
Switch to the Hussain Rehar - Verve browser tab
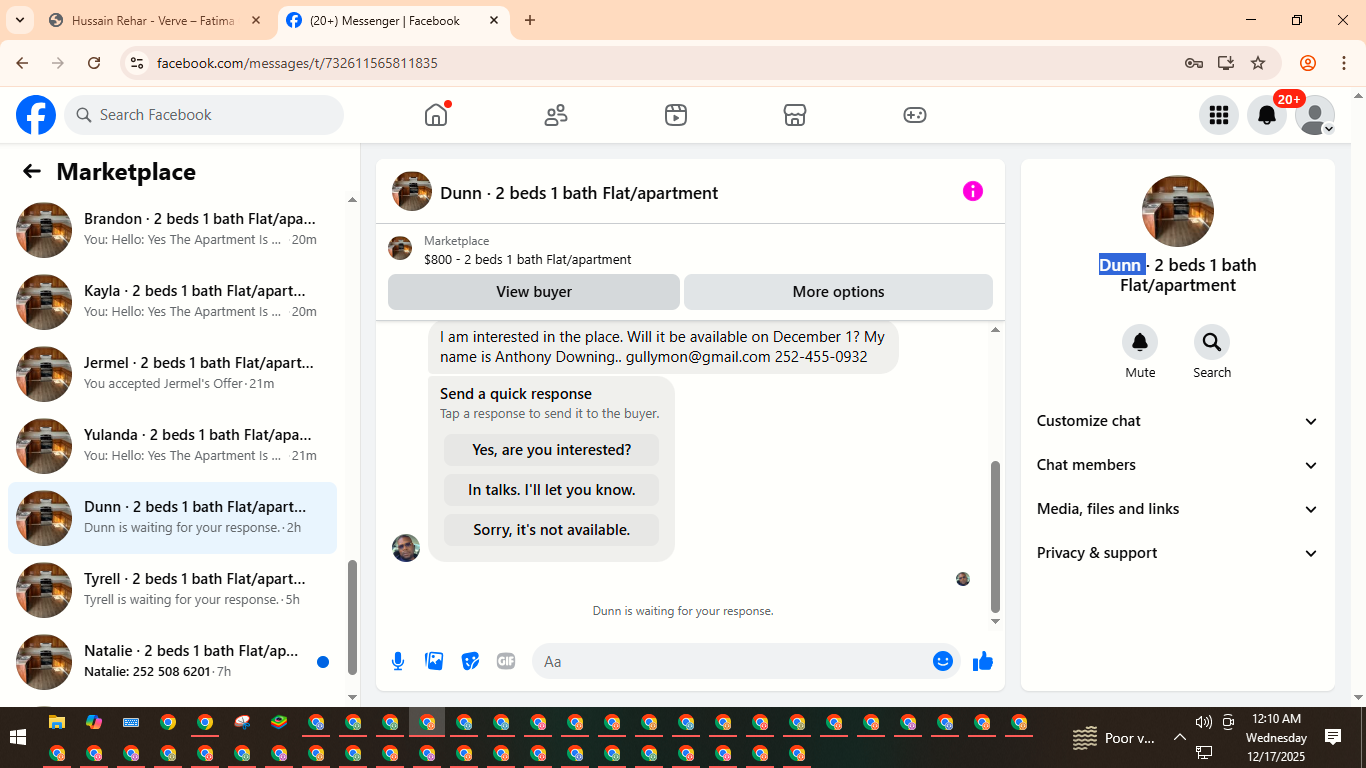click(155, 20)
